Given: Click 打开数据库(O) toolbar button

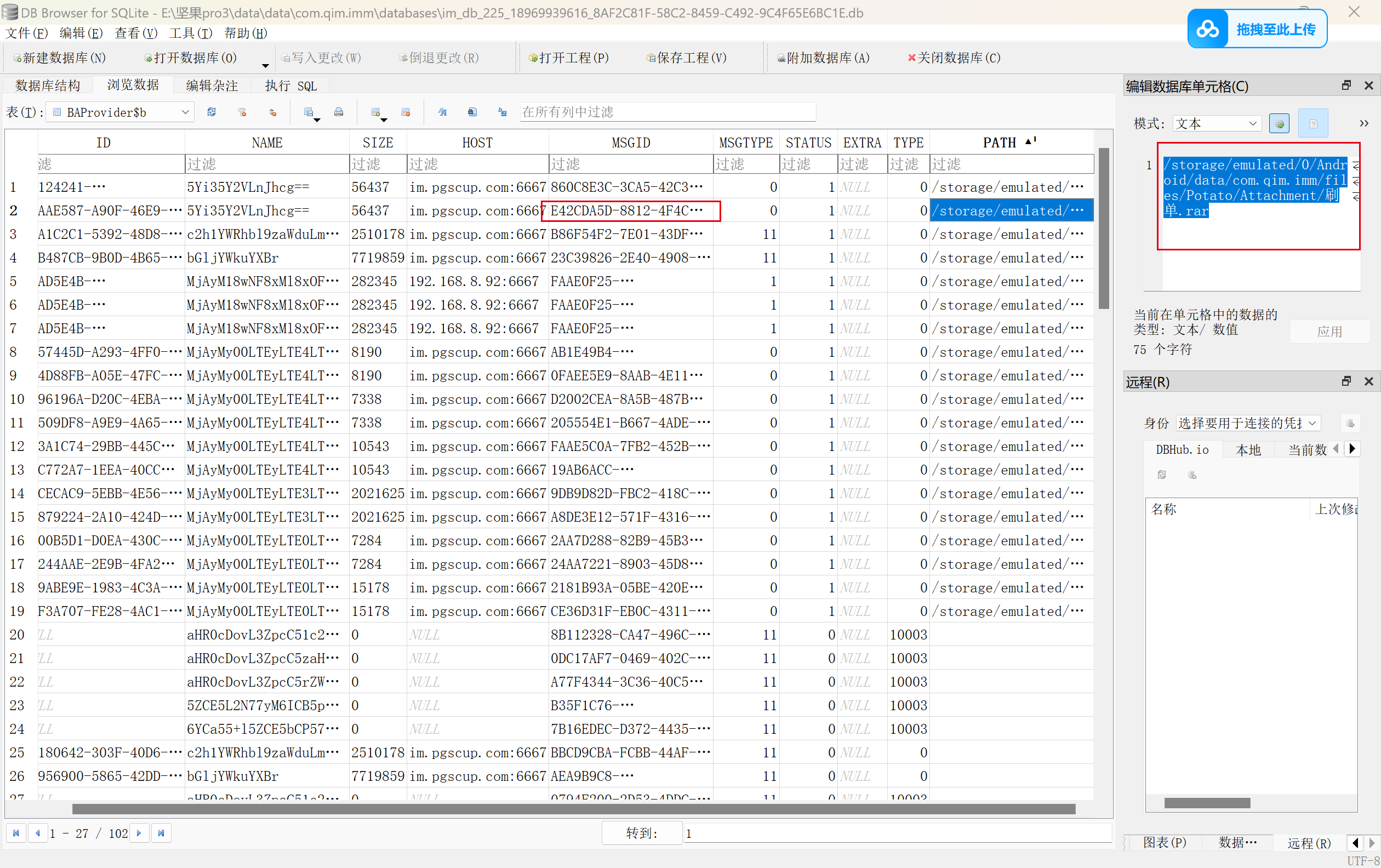Looking at the screenshot, I should [190, 58].
